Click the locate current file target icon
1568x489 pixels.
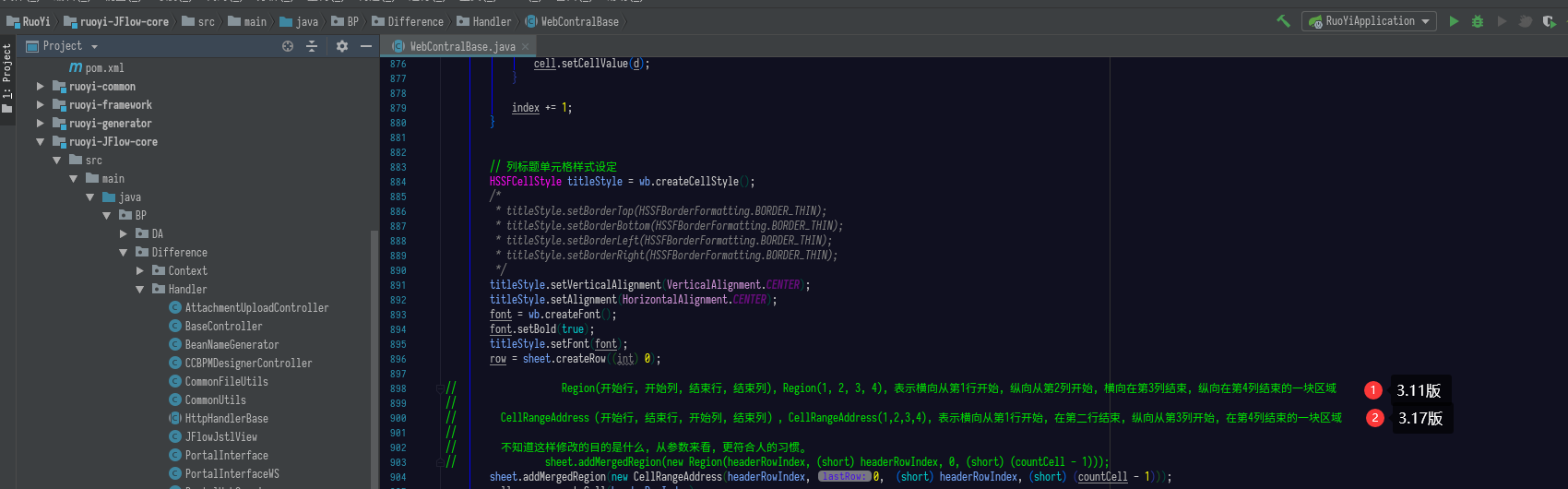288,46
